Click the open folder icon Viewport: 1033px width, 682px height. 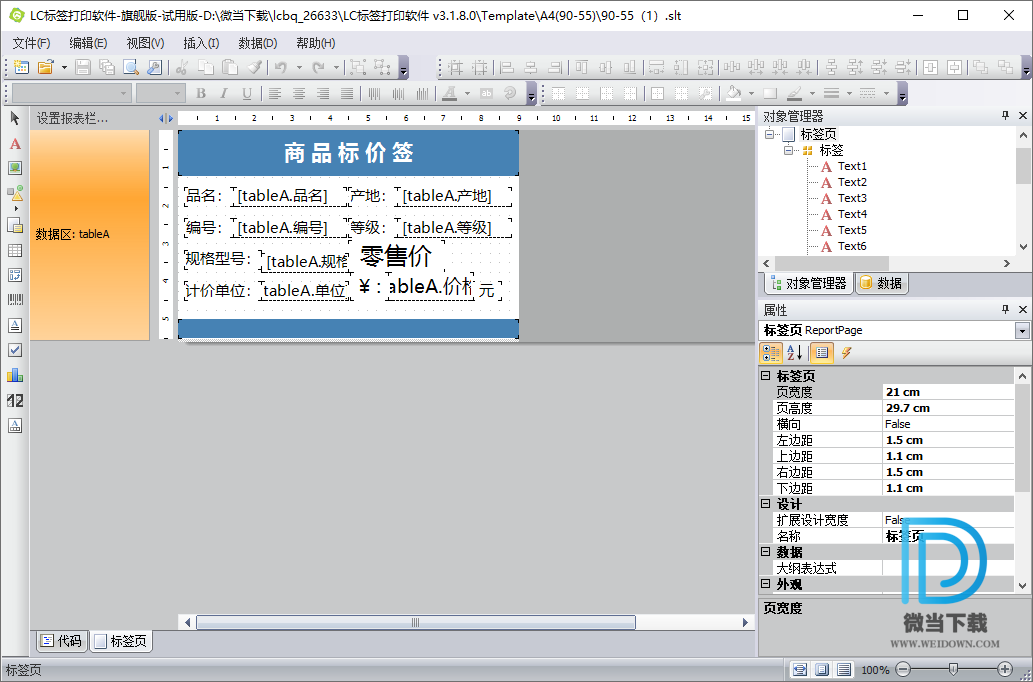tap(45, 67)
